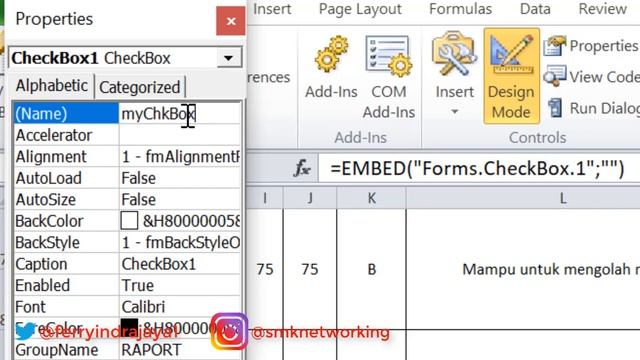
Task: Click the black ForeColor swatch
Action: click(129, 327)
